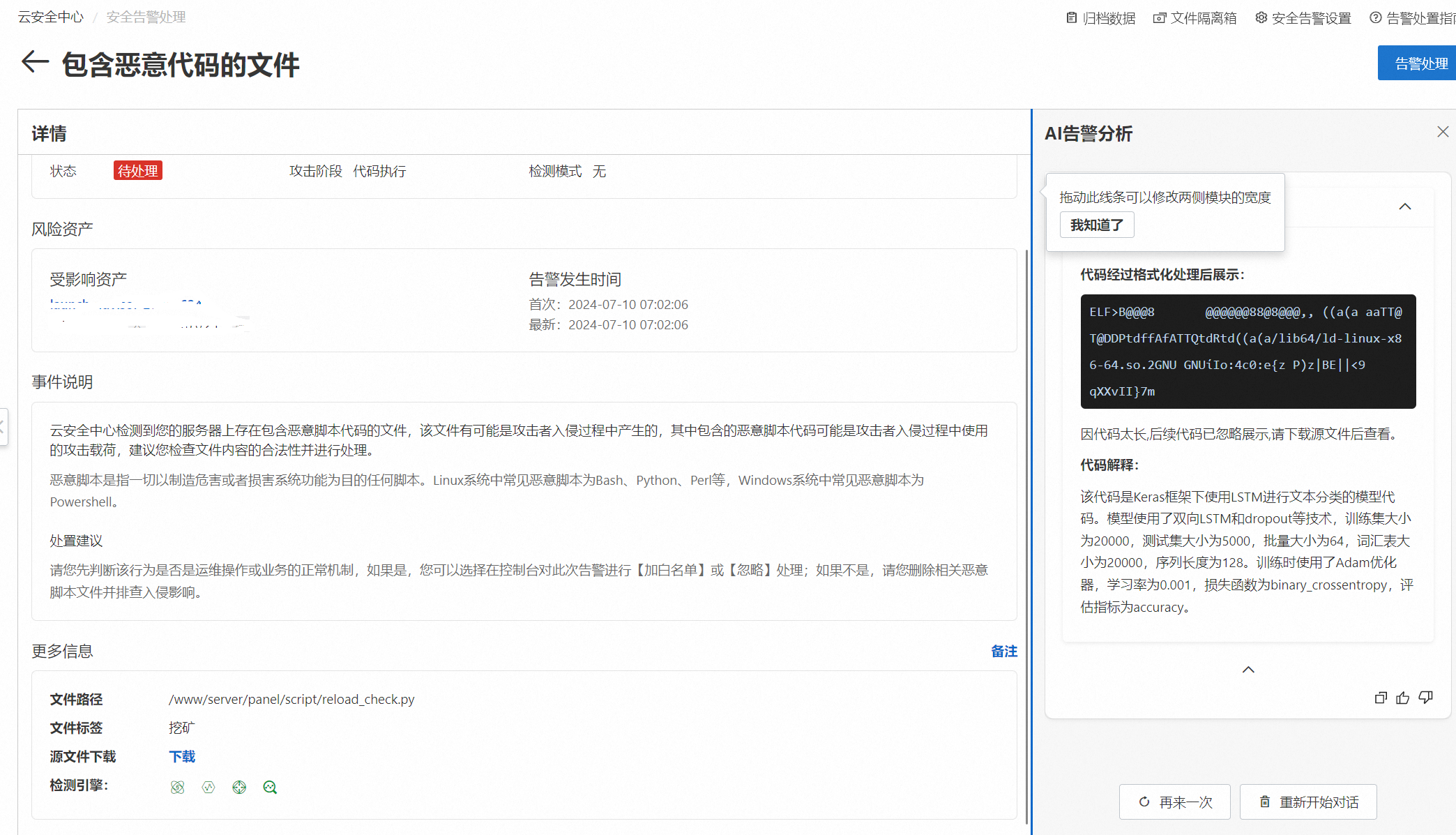Click the 重新开始对话 trash icon
The image size is (1456, 835).
pos(1265,802)
